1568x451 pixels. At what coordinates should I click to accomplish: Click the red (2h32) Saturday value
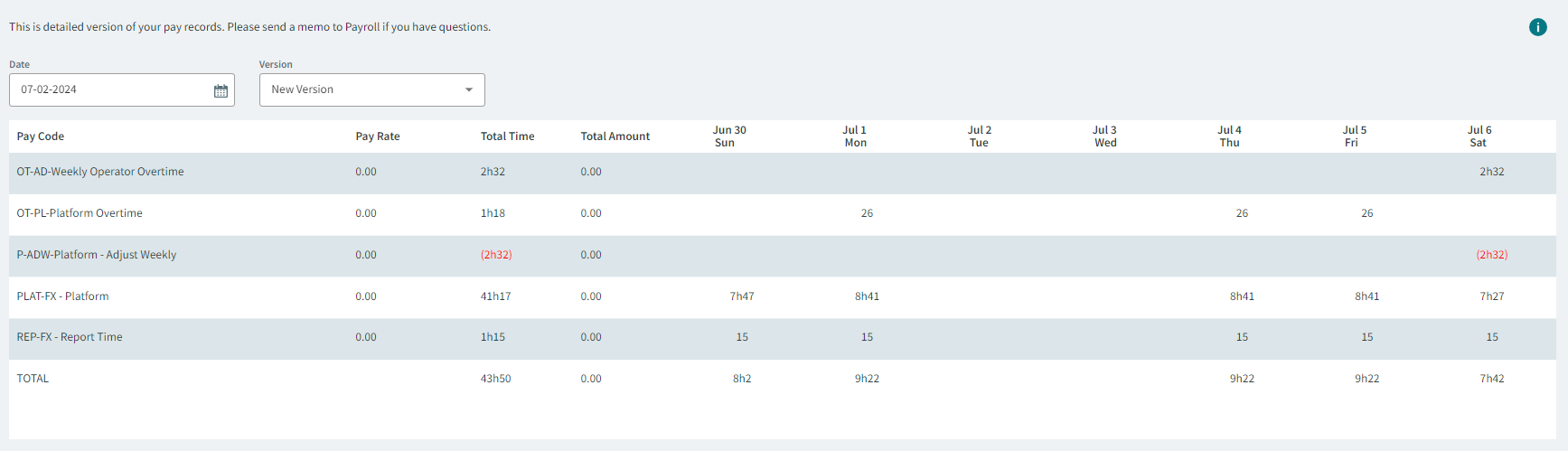(1491, 255)
